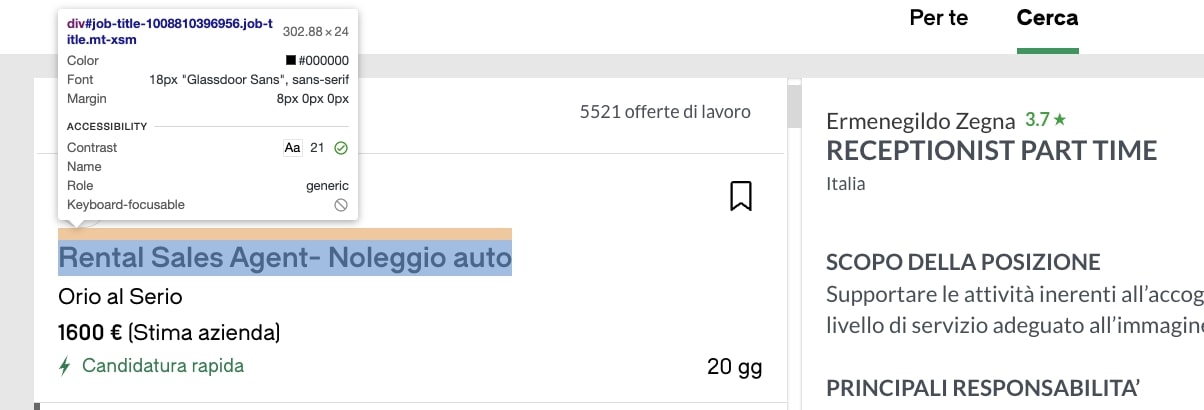
Task: Click the black #000000 color swatch
Action: tap(291, 61)
